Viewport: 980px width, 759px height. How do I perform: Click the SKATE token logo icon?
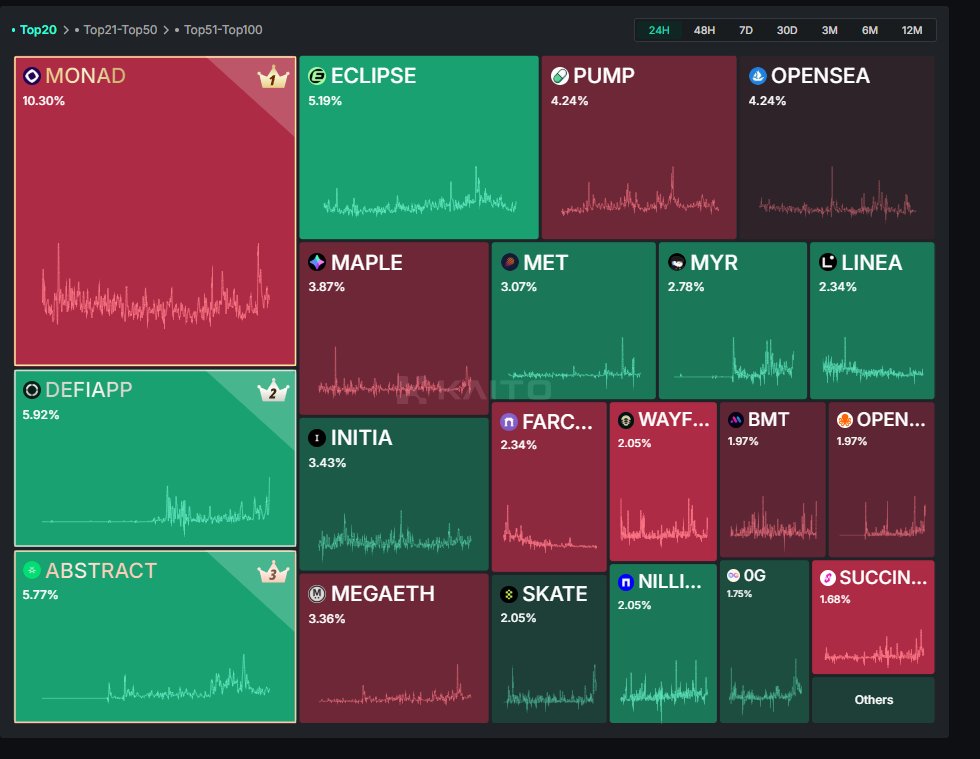[509, 594]
